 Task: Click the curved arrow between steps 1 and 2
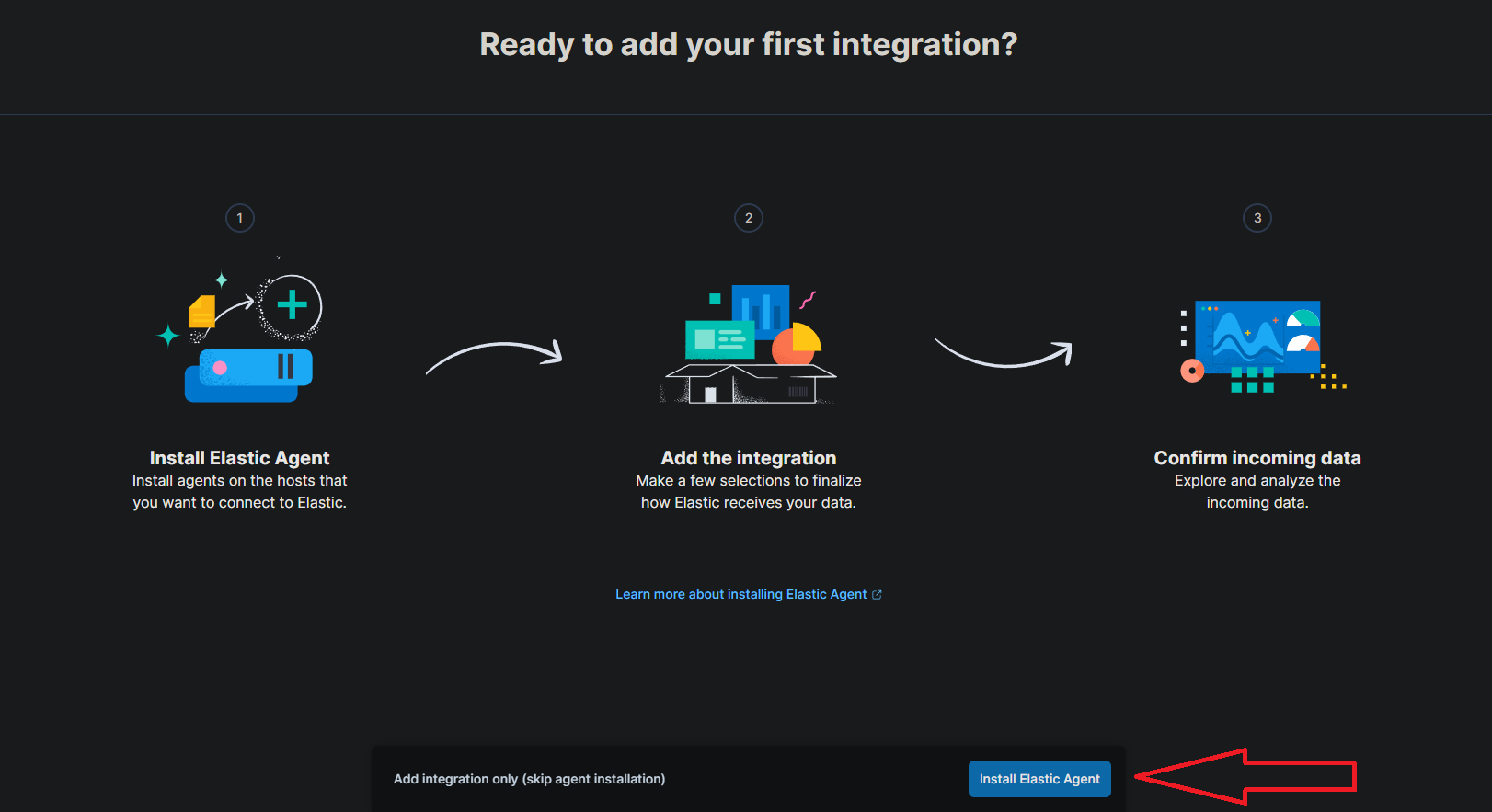[x=494, y=356]
